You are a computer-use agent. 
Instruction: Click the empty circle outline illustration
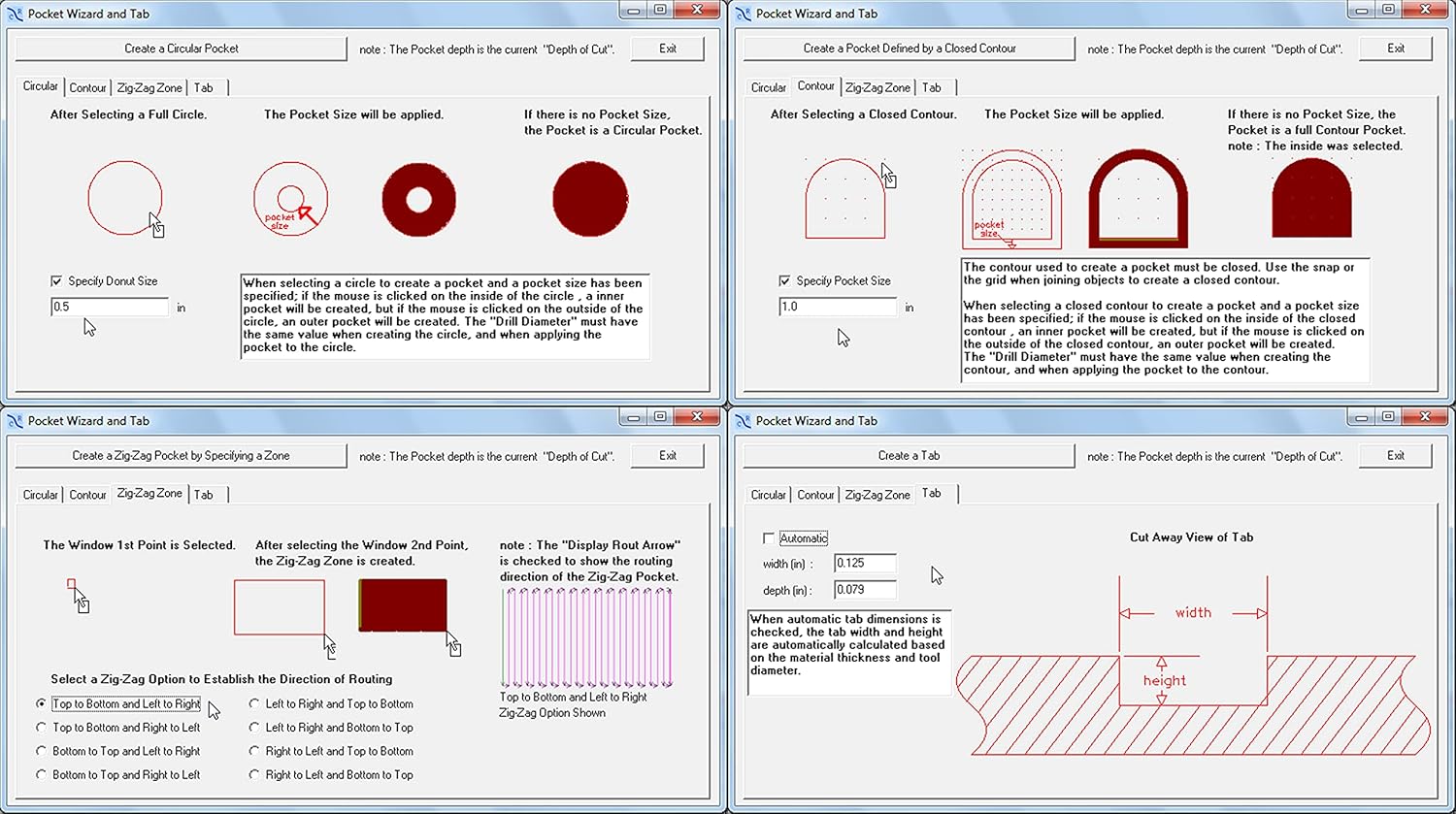point(124,198)
